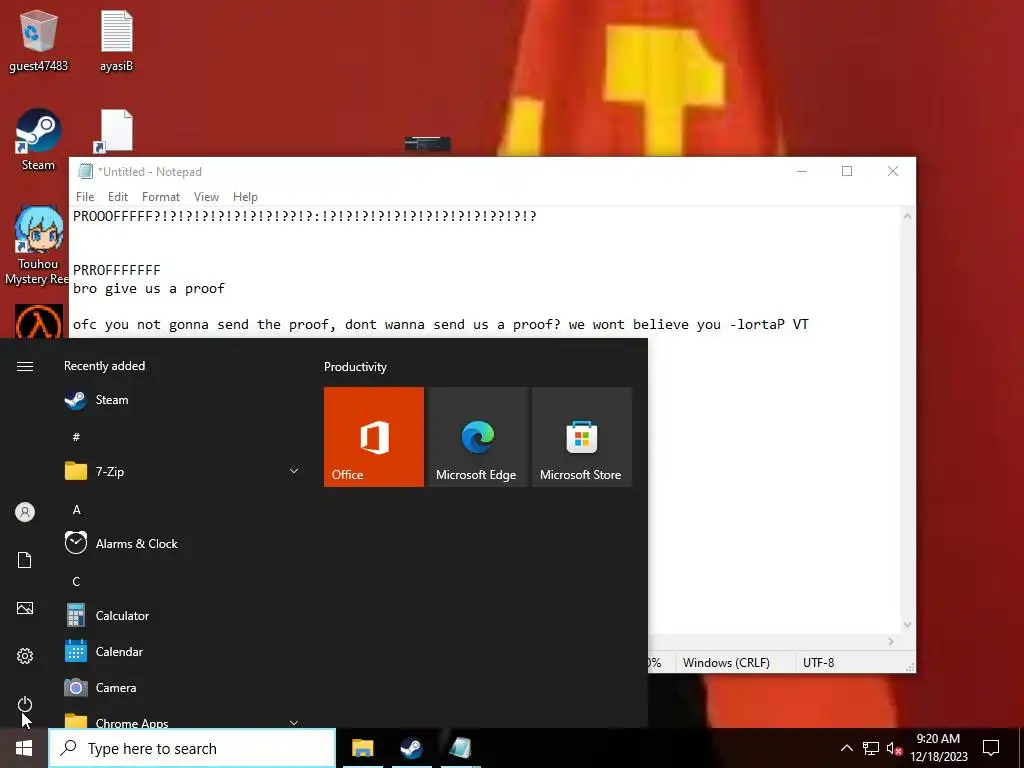The image size is (1024, 768).
Task: Select the Half-Life lambda desktop icon
Action: pyautogui.click(x=39, y=321)
